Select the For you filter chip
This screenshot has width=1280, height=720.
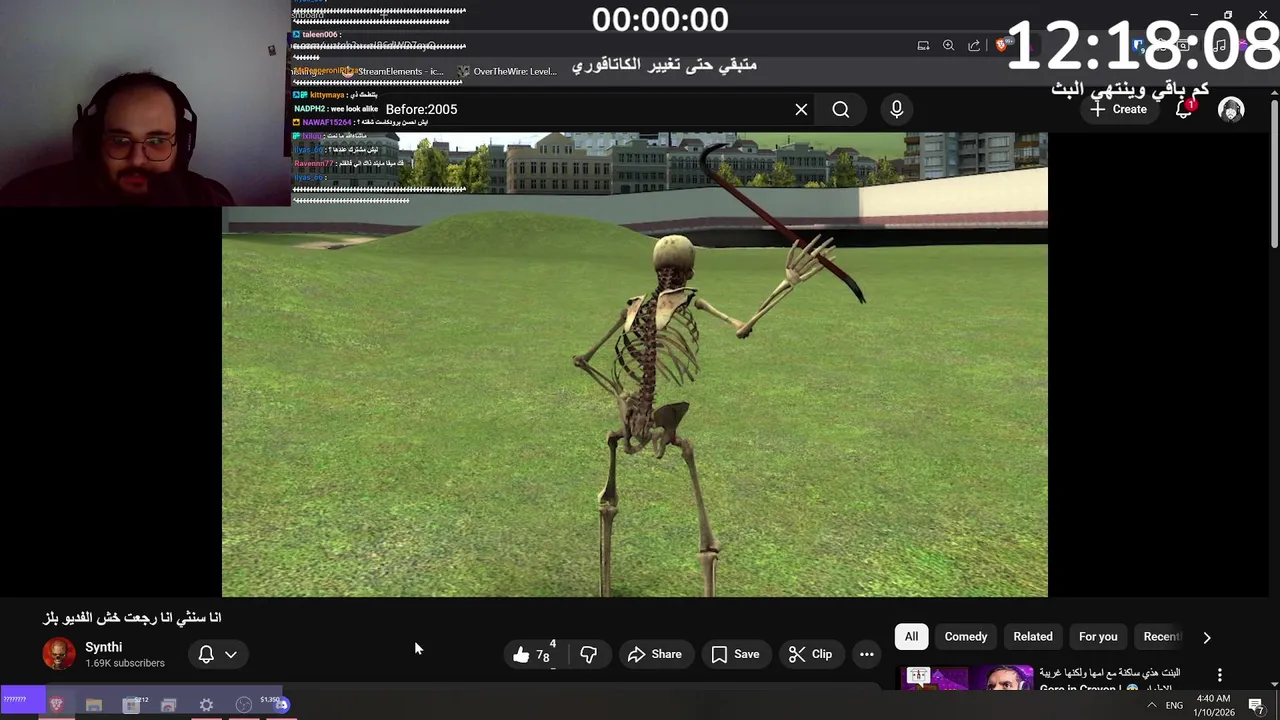click(1098, 637)
